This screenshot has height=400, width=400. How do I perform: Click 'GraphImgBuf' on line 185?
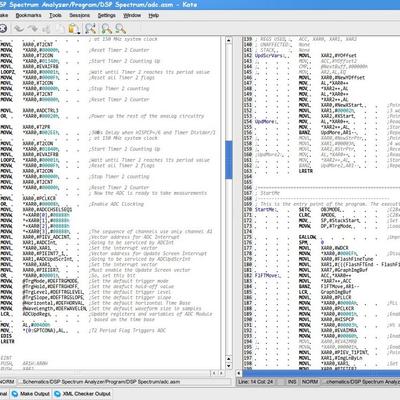click(336, 292)
